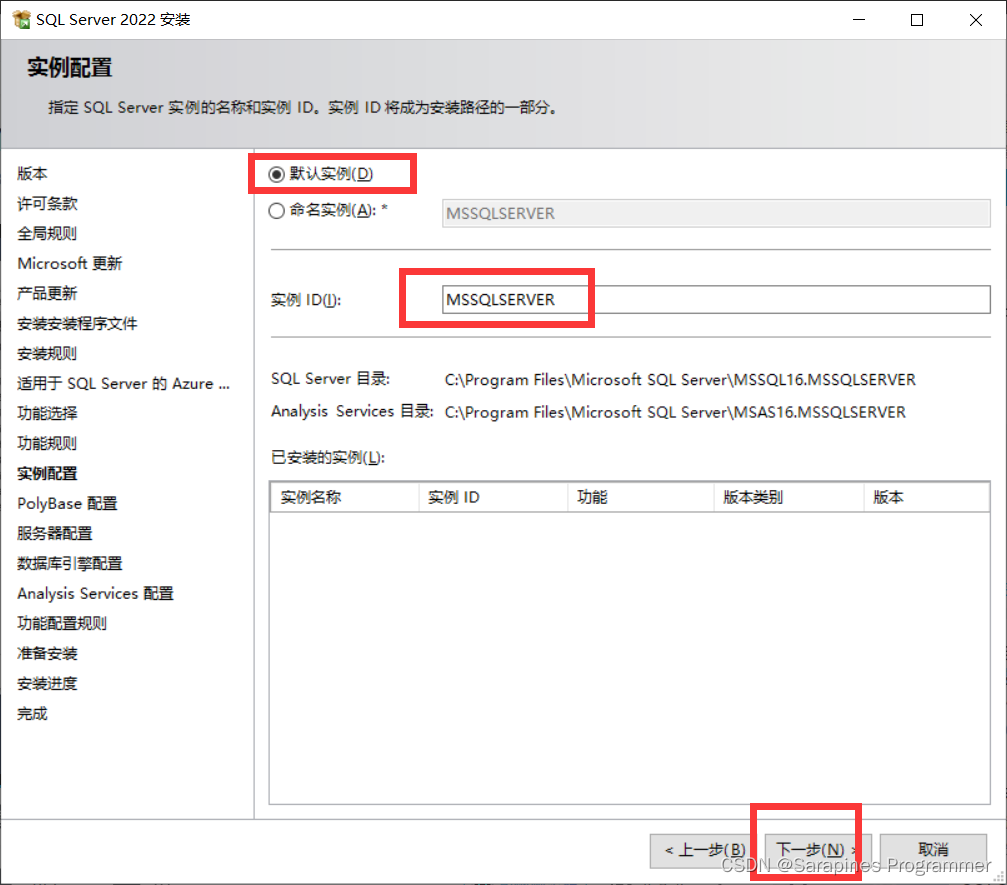This screenshot has height=885, width=1007.
Task: Select the 功能规则 step in the sidebar
Action: point(47,443)
